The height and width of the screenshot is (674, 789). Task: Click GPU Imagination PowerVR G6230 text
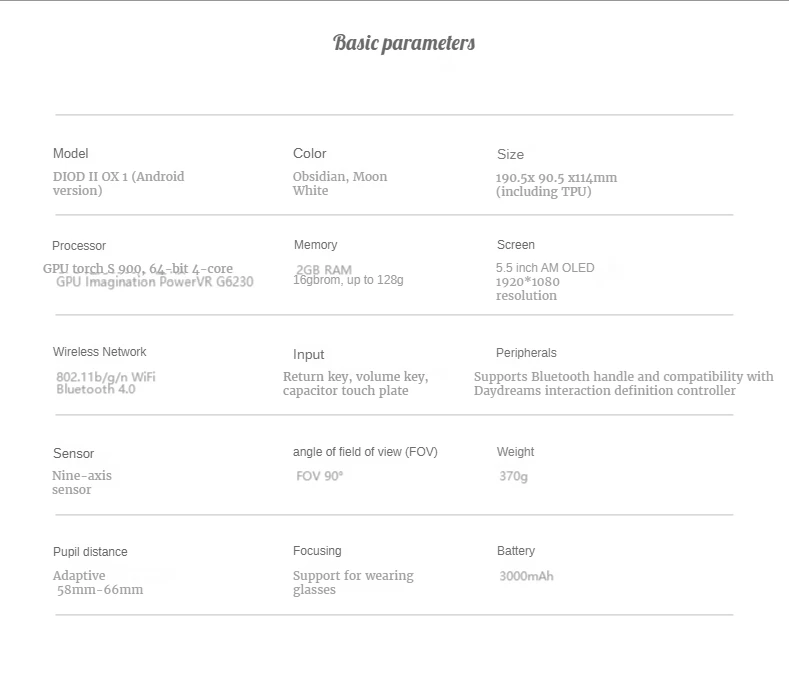point(155,282)
